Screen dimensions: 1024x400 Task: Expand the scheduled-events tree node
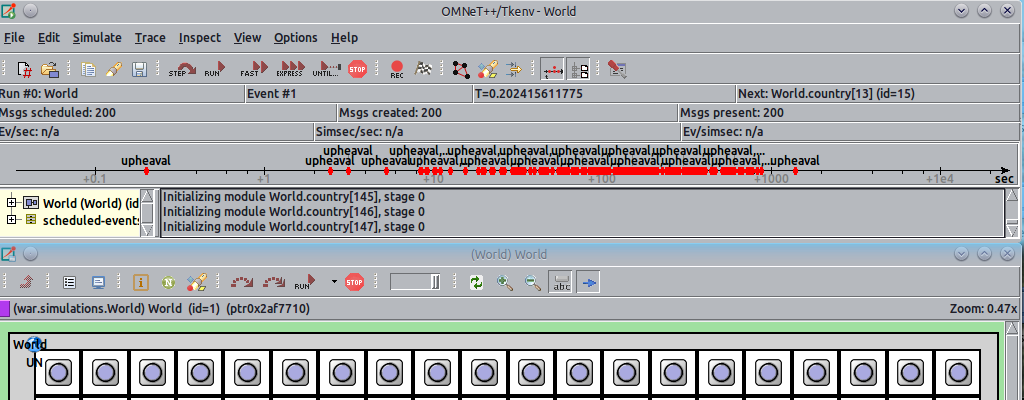click(x=12, y=219)
